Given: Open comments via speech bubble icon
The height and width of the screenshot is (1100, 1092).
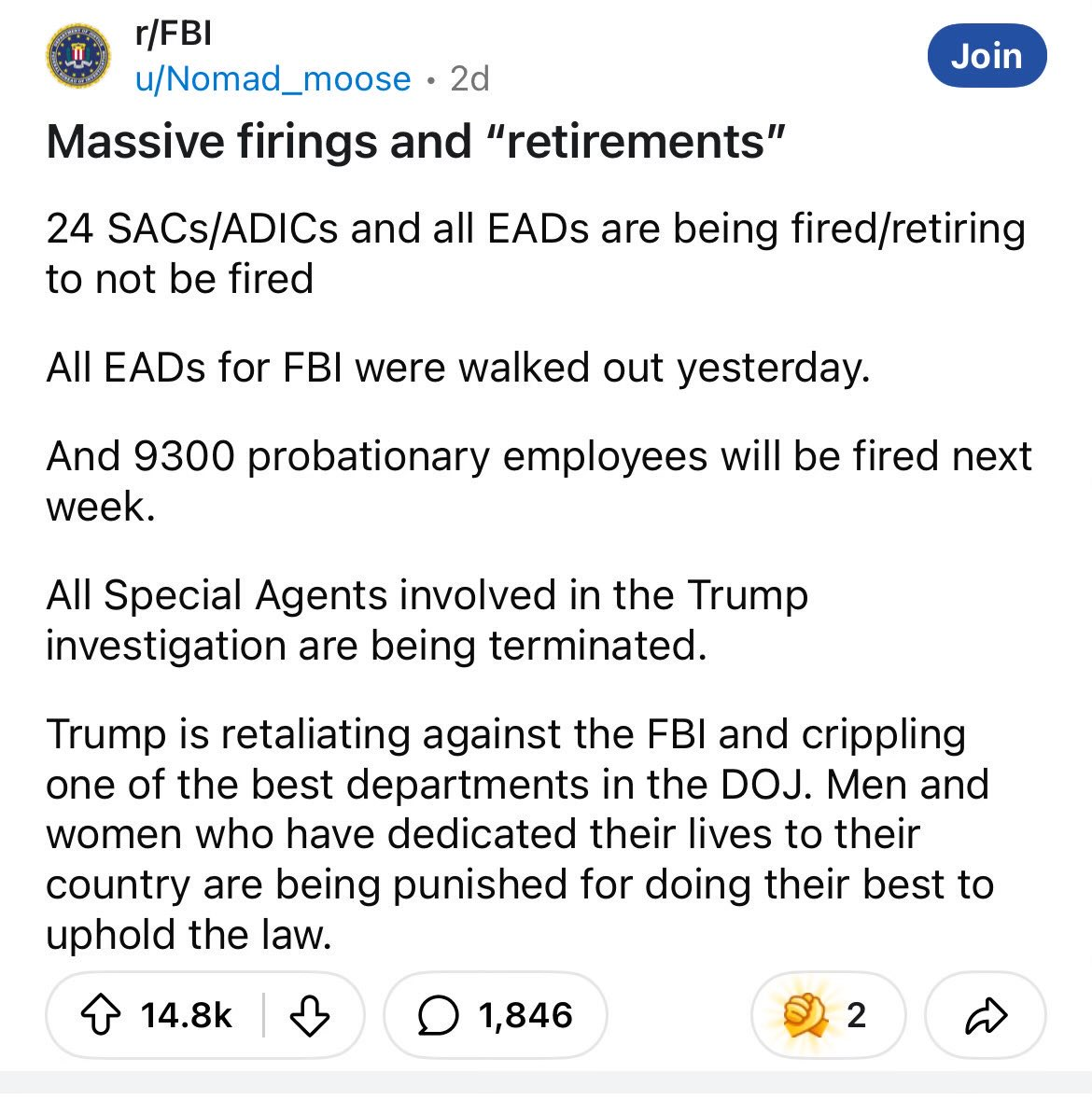Looking at the screenshot, I should point(438,1016).
